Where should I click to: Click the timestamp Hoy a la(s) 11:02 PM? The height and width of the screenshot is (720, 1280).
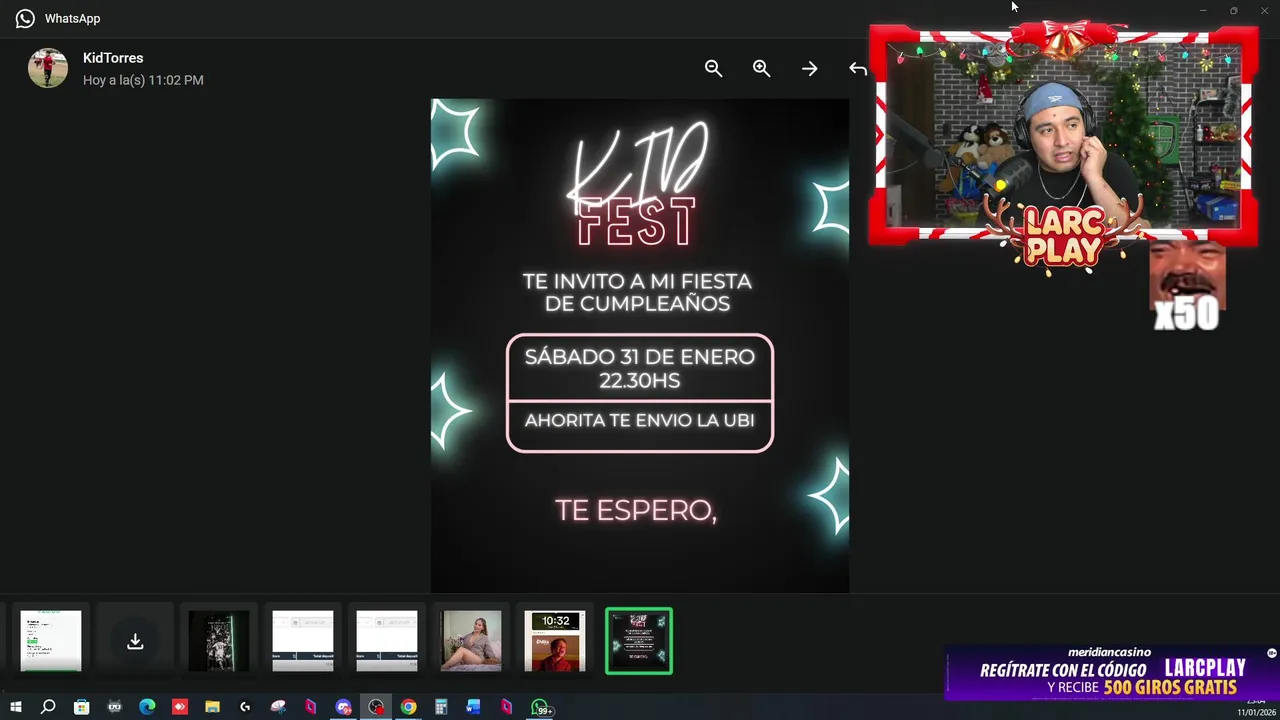(143, 80)
